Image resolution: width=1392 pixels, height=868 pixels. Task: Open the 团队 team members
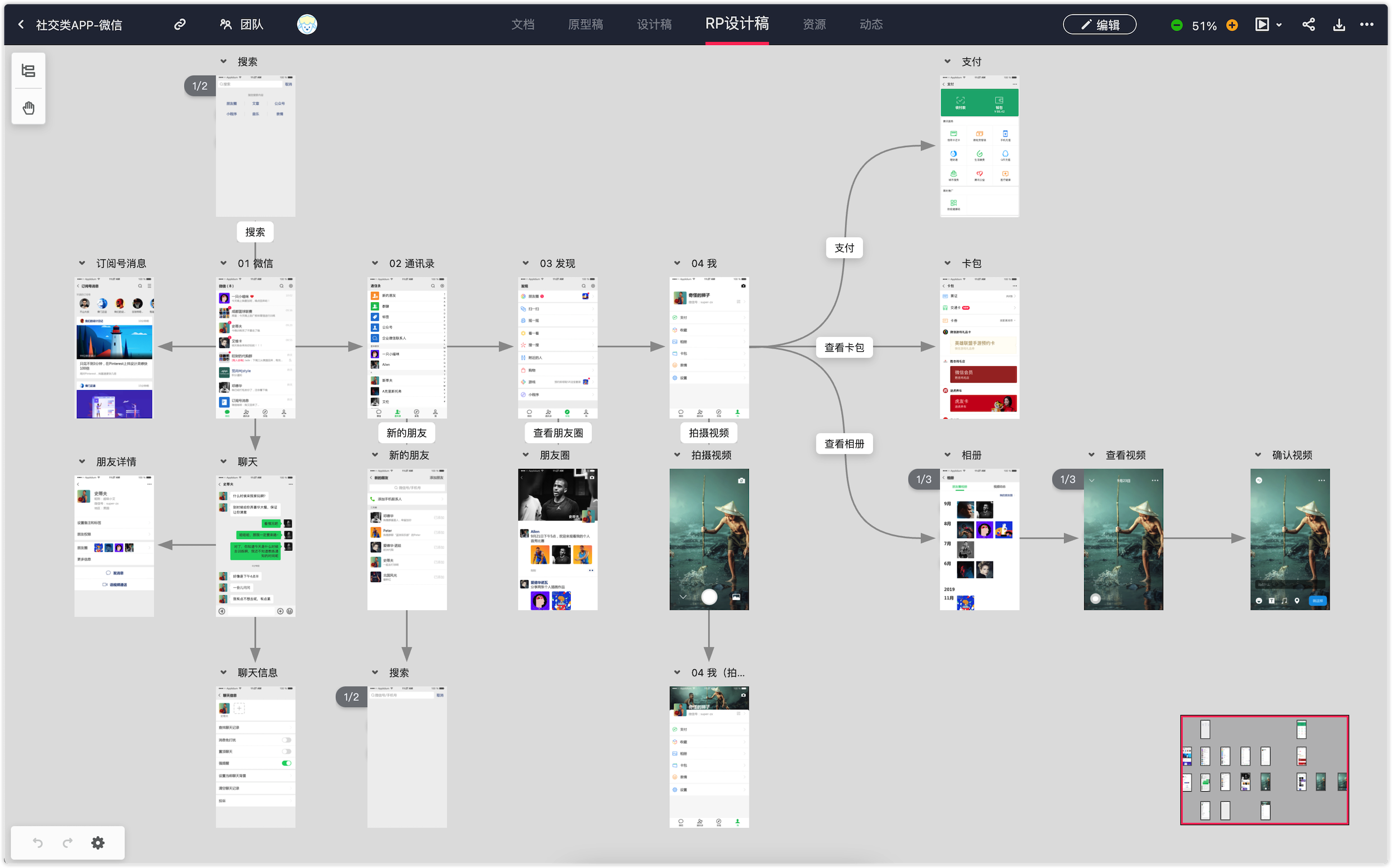[242, 24]
